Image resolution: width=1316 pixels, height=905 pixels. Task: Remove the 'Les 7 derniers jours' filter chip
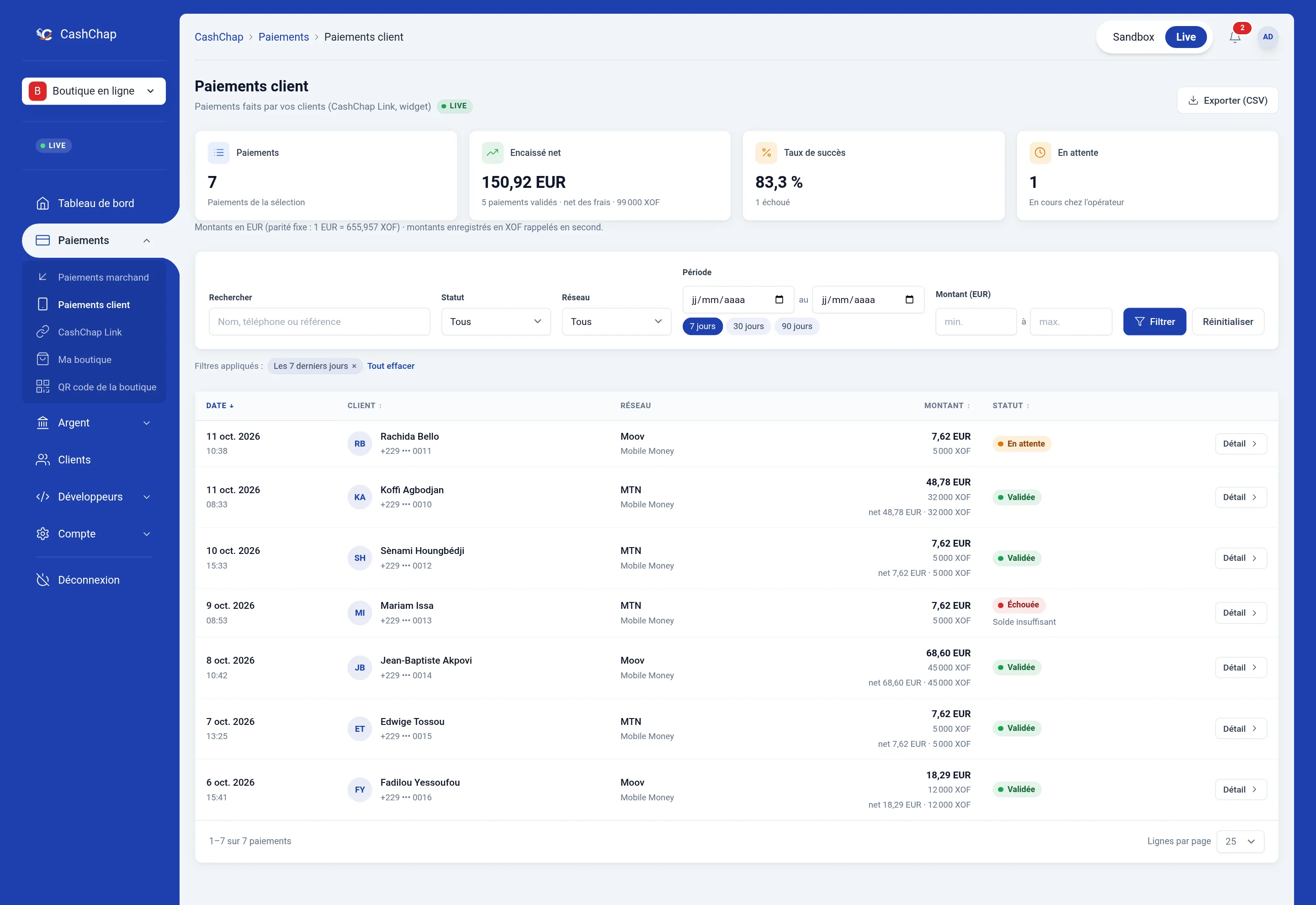(354, 366)
